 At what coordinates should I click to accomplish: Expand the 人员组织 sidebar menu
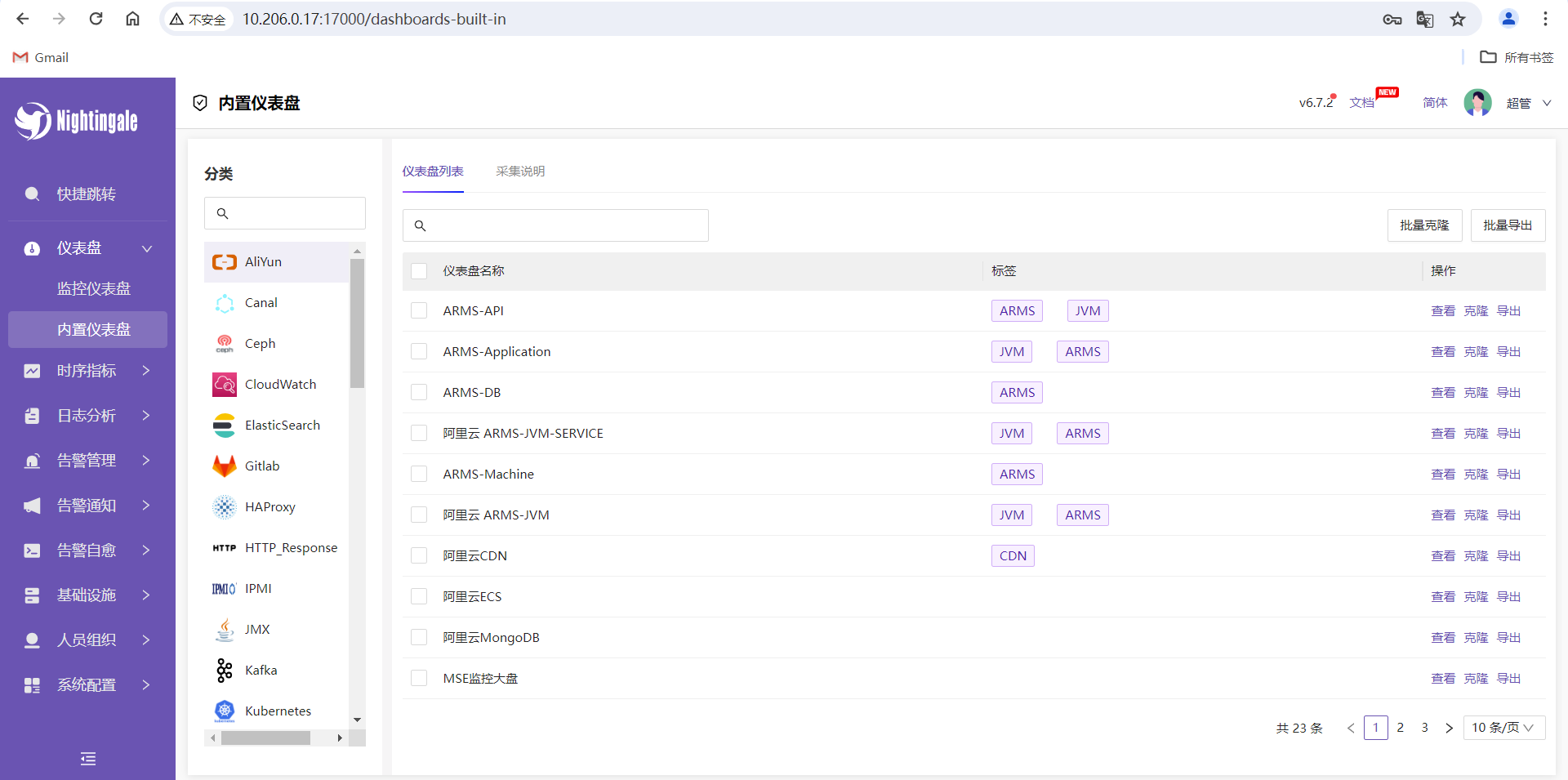pyautogui.click(x=87, y=640)
